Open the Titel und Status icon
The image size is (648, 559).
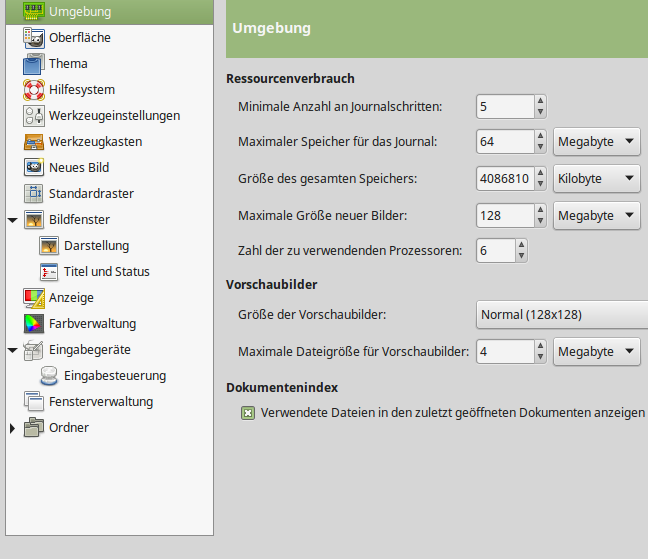(49, 271)
